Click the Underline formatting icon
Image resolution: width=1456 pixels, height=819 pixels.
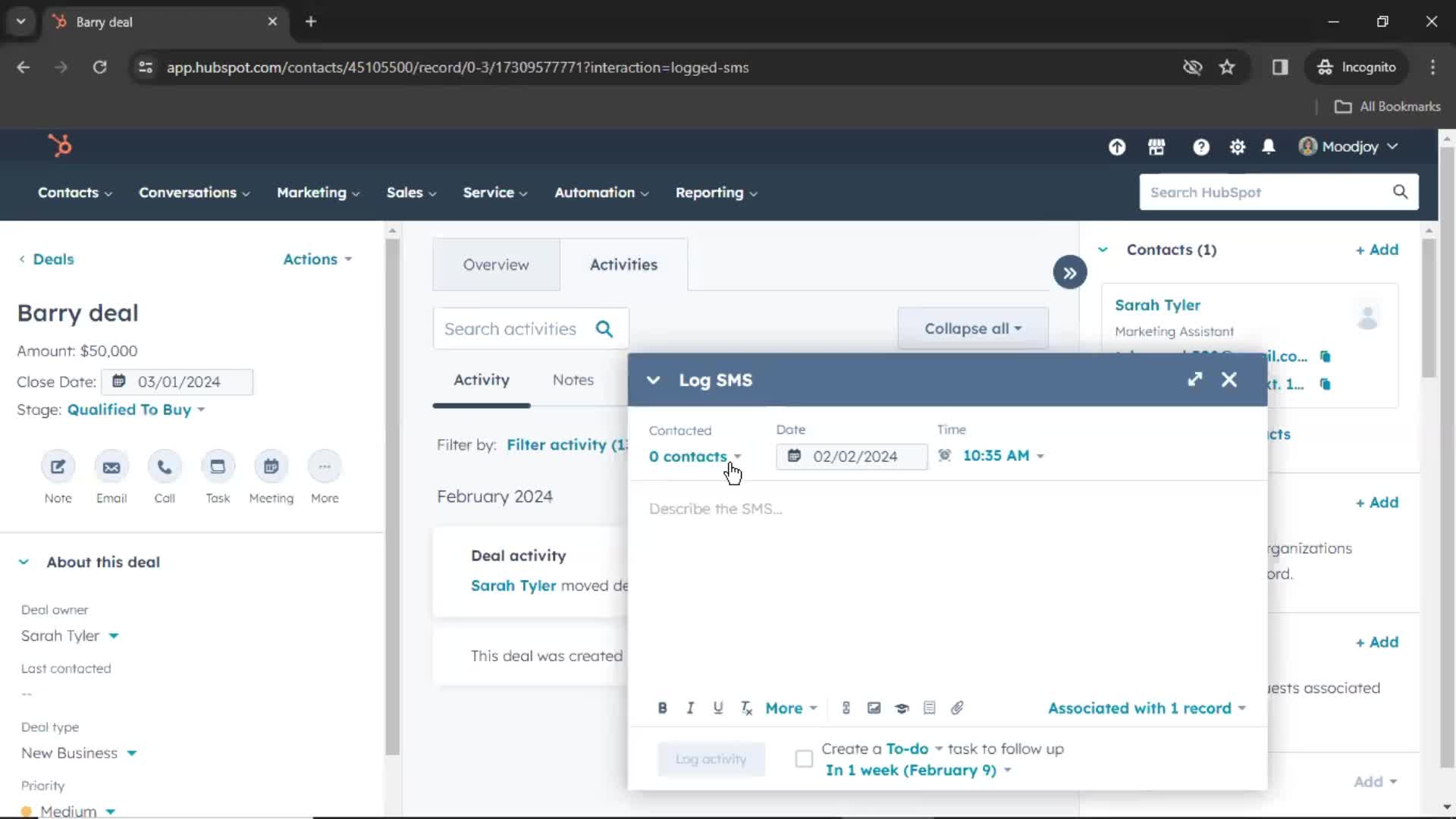[x=717, y=708]
